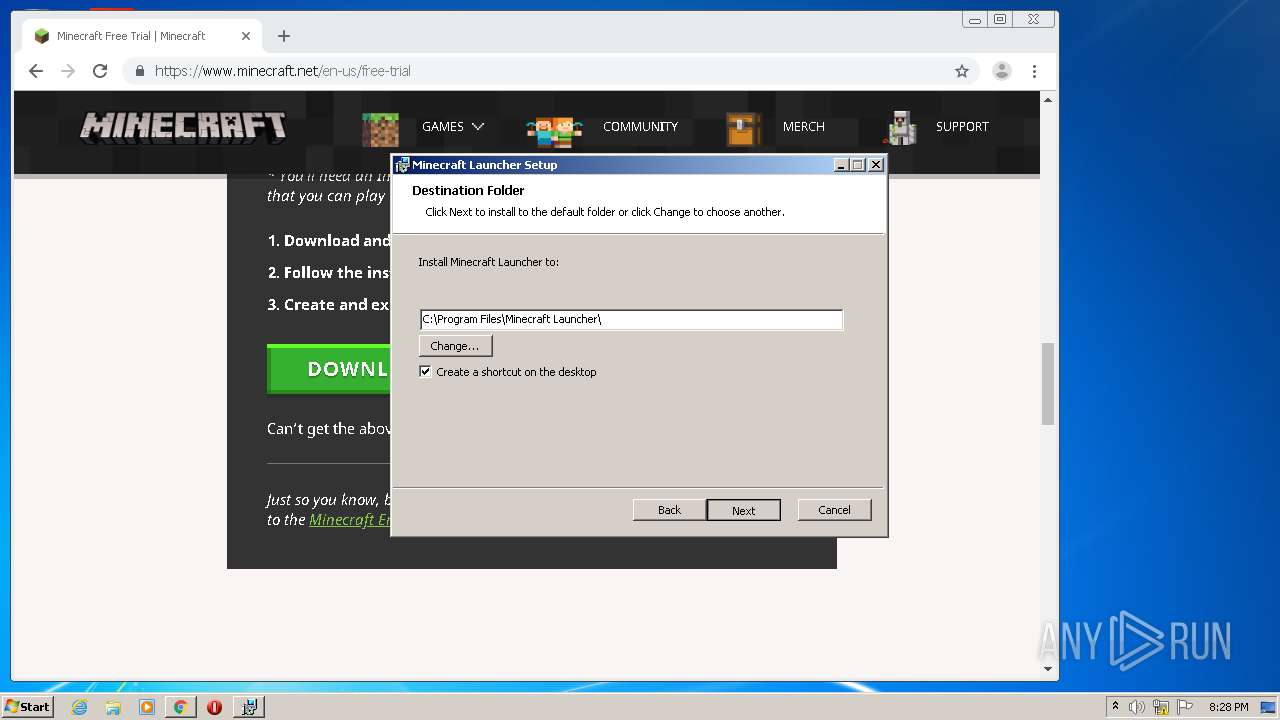Click the taskbar clock showing 8:28 PM
Viewport: 1280px width, 720px height.
[1228, 707]
